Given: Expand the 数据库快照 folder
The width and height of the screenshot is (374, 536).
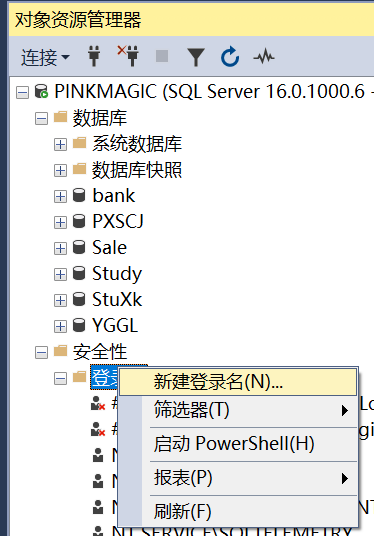Looking at the screenshot, I should [x=61, y=170].
